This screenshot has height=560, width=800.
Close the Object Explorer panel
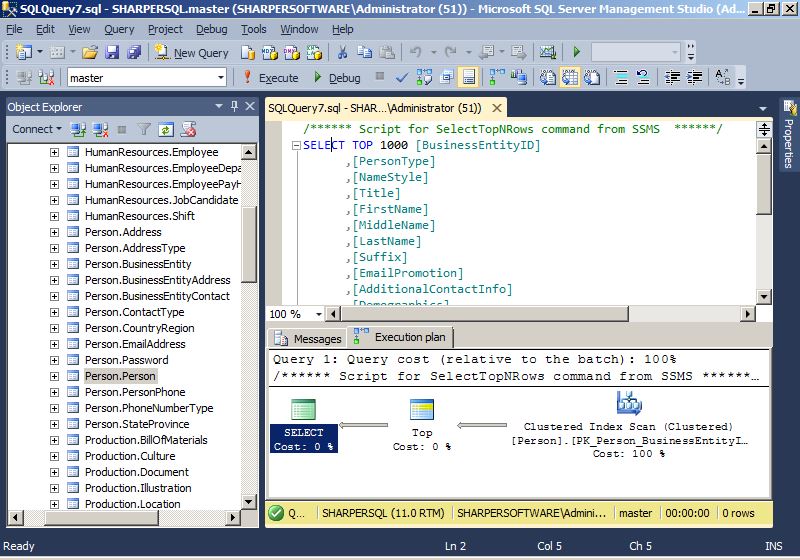(250, 106)
